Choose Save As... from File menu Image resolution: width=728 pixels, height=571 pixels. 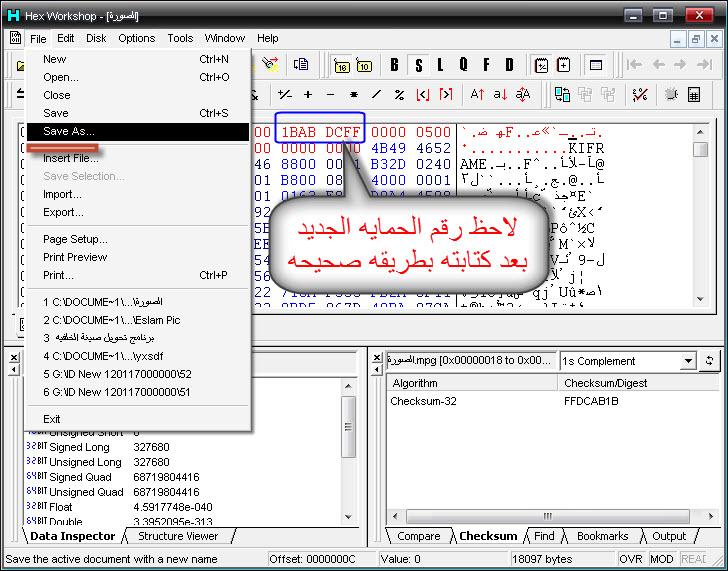[x=138, y=131]
